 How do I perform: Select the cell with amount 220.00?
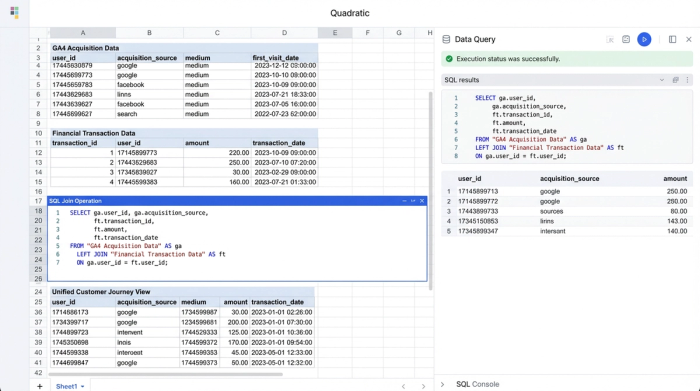pyautogui.click(x=217, y=153)
